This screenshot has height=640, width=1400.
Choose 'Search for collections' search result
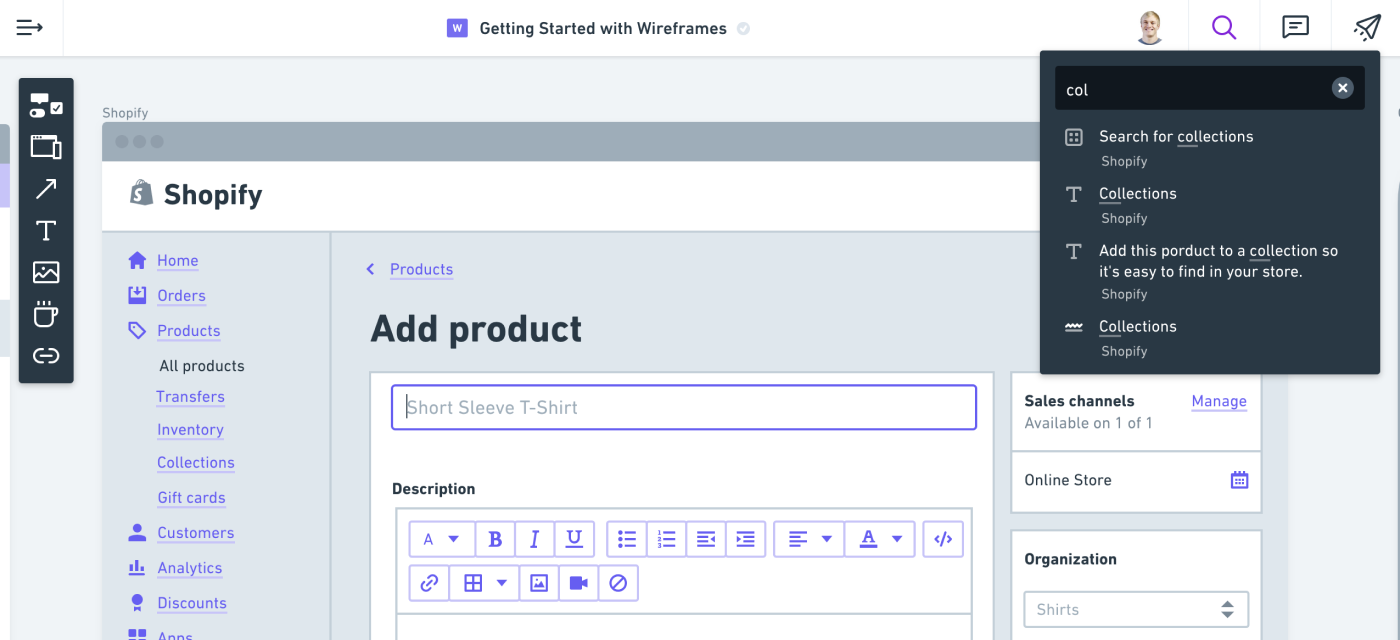click(x=1176, y=137)
